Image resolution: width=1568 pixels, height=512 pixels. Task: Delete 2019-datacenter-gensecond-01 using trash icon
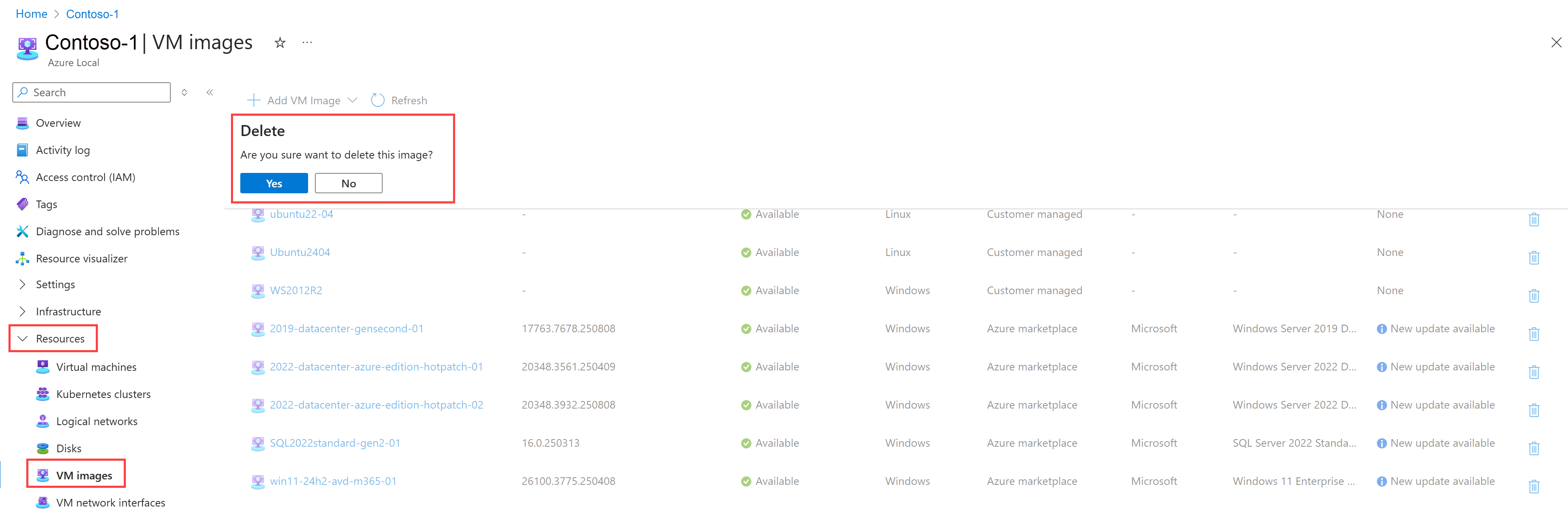[1534, 334]
